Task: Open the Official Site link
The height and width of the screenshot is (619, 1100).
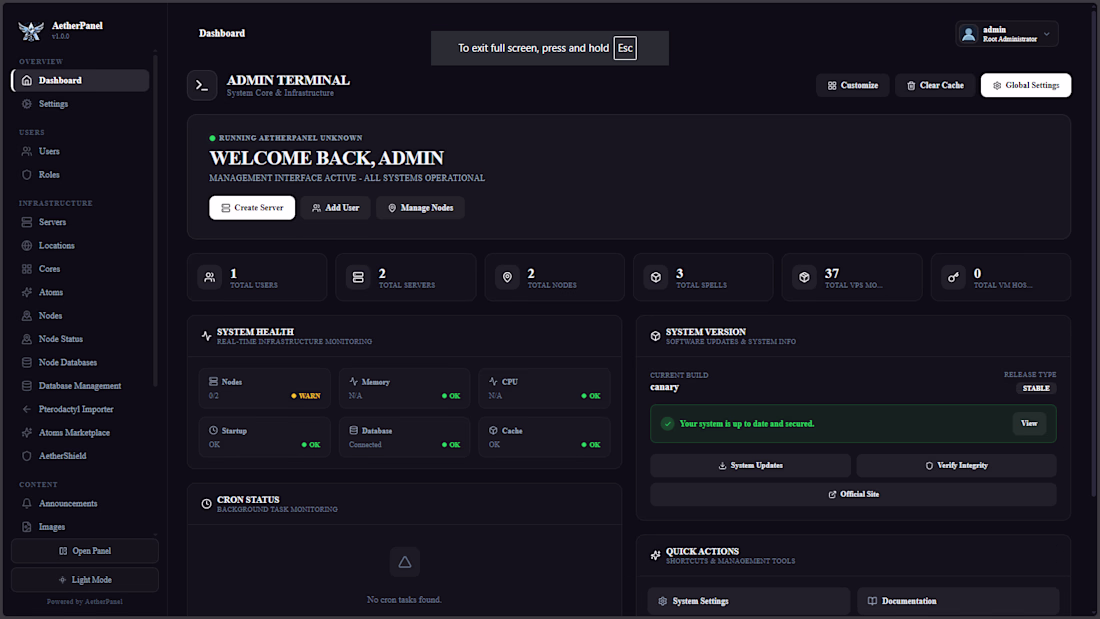Action: [x=853, y=494]
